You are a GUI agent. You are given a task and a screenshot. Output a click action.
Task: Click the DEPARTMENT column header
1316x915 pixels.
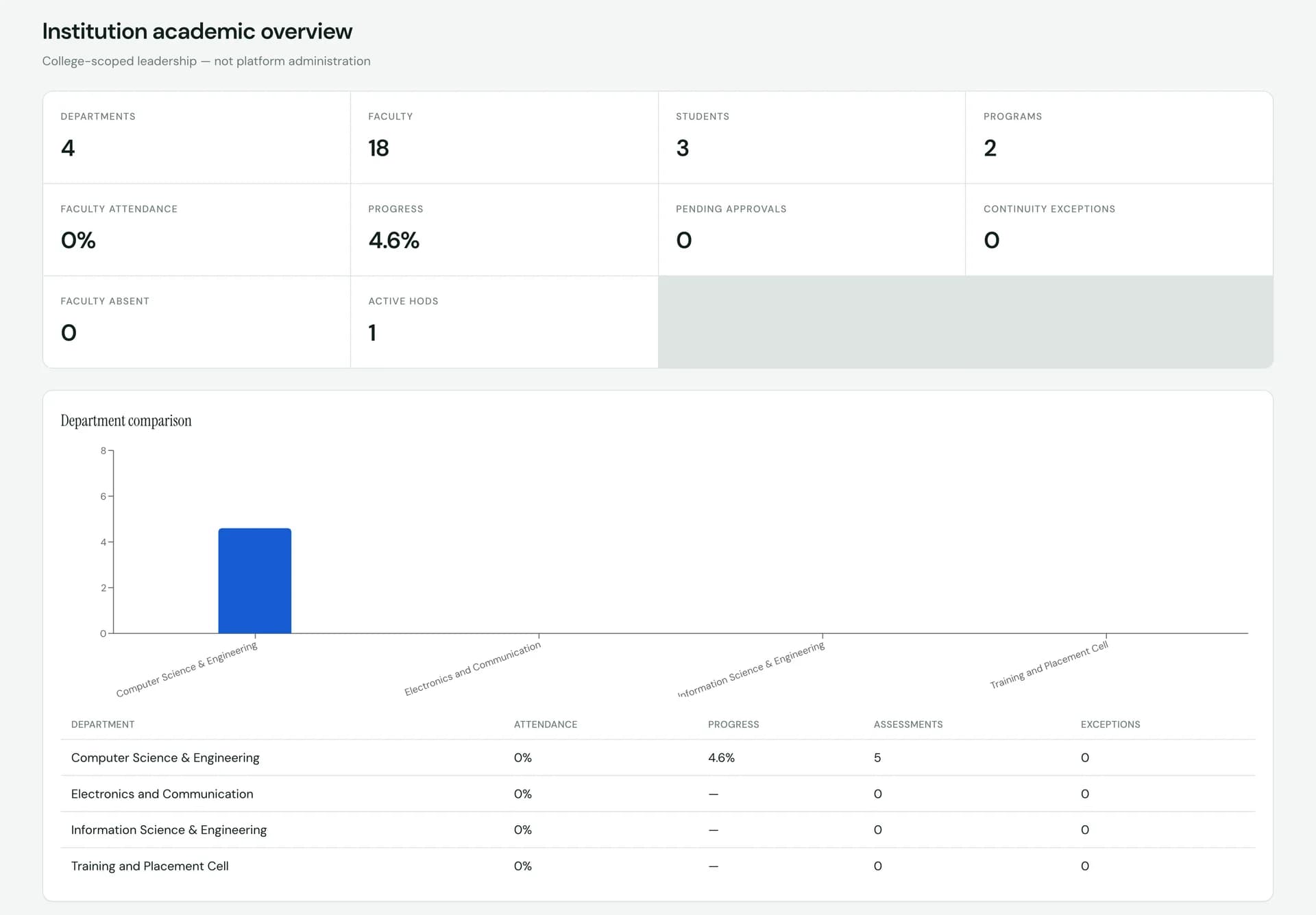tap(103, 724)
